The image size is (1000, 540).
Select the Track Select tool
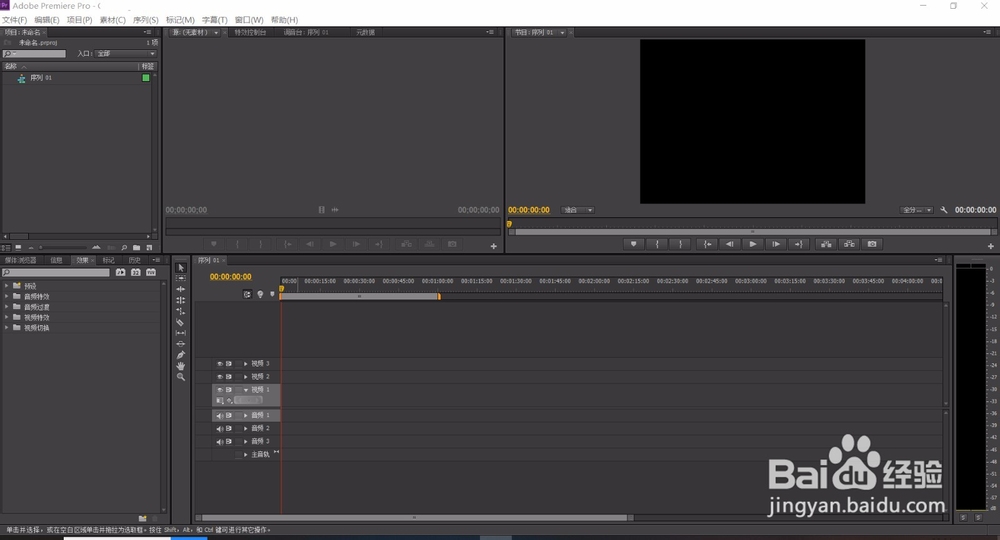[181, 279]
